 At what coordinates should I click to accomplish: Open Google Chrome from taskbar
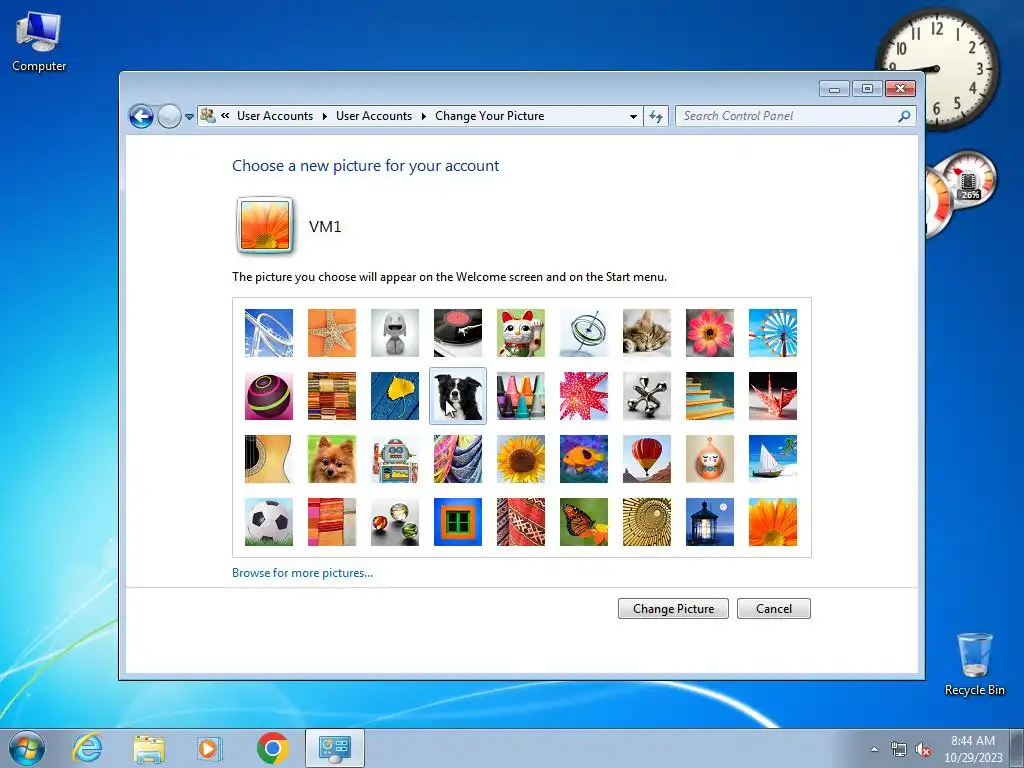pyautogui.click(x=273, y=748)
